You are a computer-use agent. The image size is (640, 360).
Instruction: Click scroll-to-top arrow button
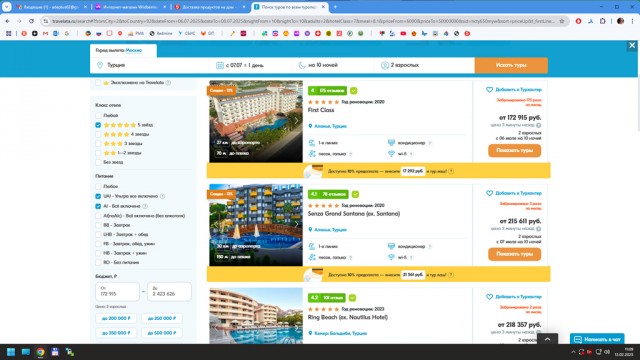pos(547,339)
